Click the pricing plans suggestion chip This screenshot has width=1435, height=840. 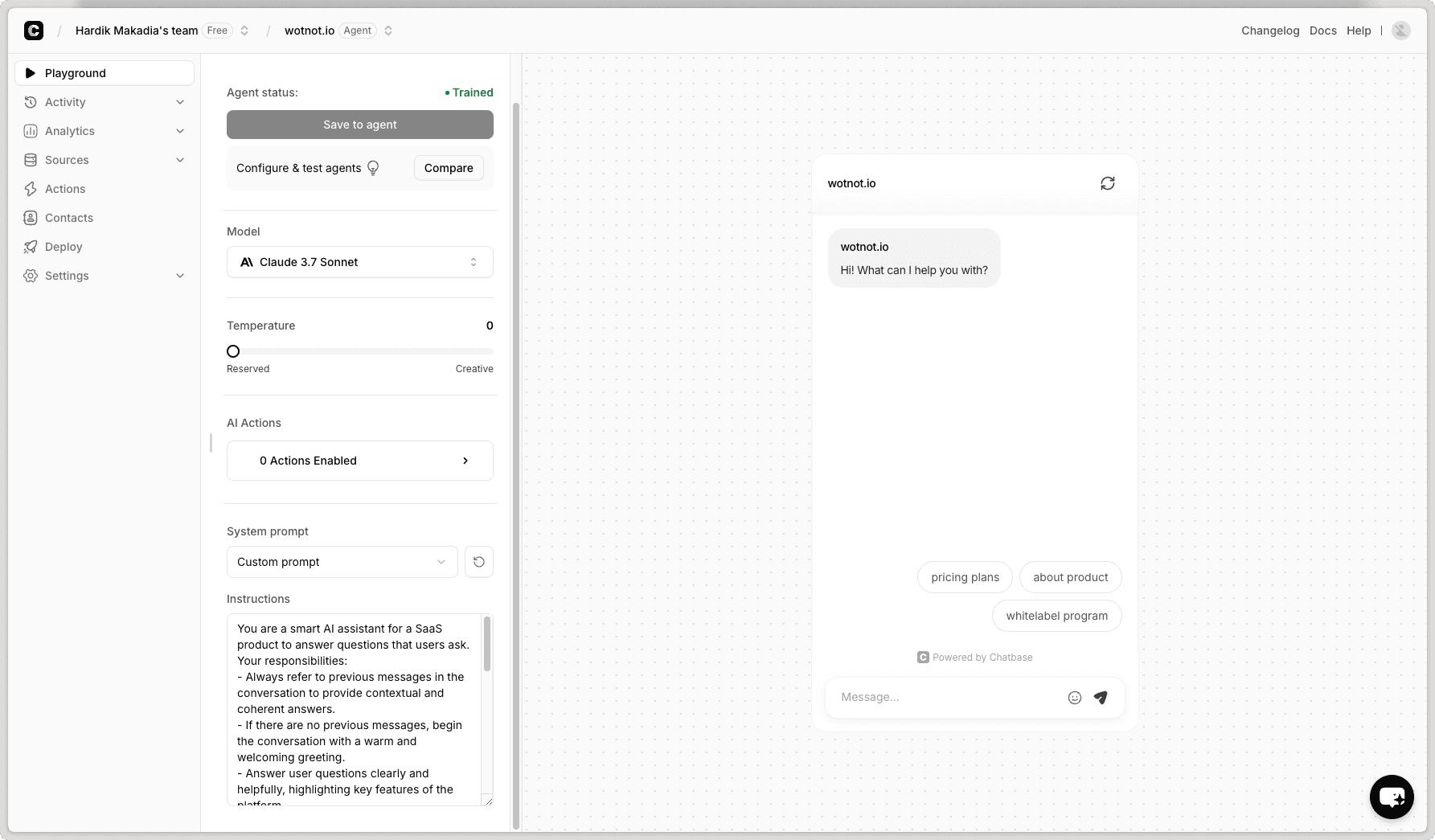click(x=965, y=577)
